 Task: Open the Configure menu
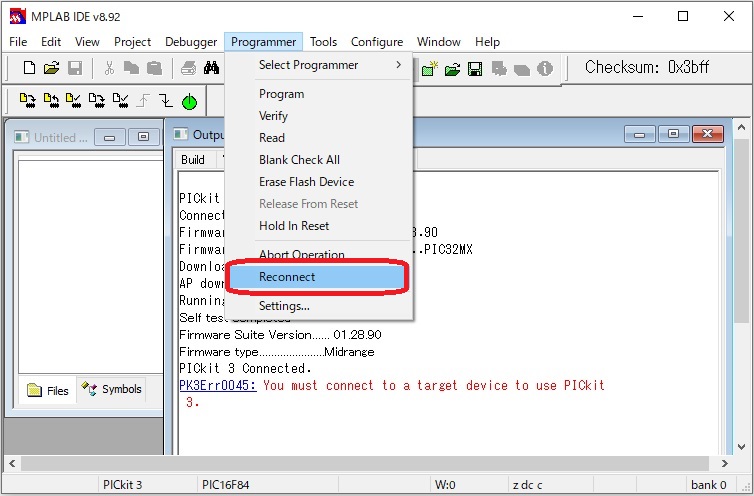(377, 42)
